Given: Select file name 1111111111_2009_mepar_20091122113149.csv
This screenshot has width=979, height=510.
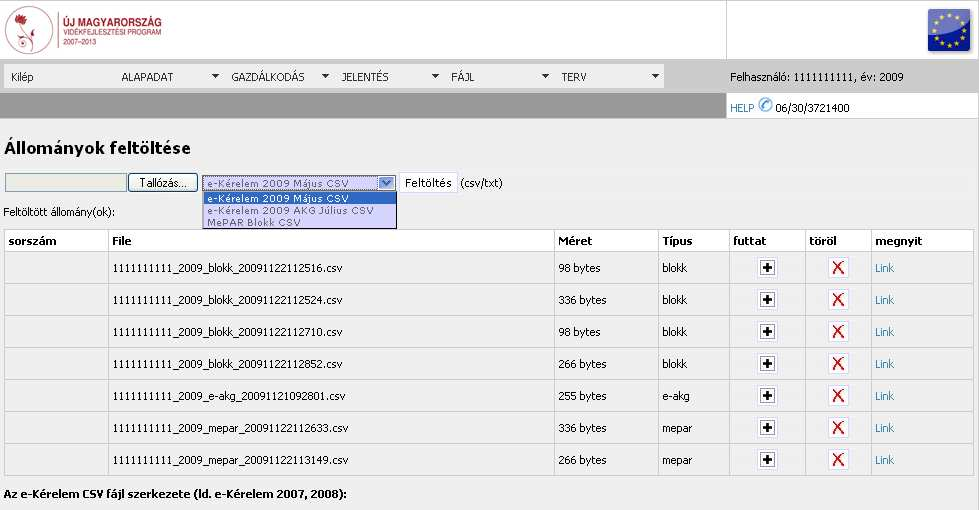Looking at the screenshot, I should [x=230, y=459].
